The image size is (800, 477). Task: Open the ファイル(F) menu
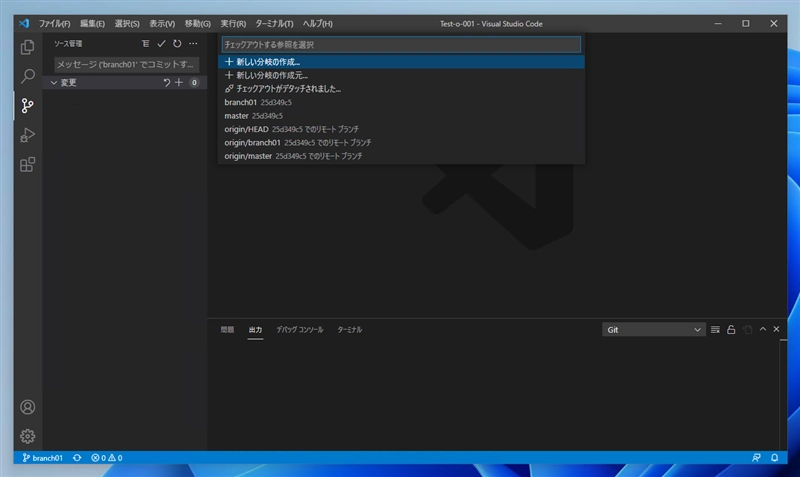[55, 23]
